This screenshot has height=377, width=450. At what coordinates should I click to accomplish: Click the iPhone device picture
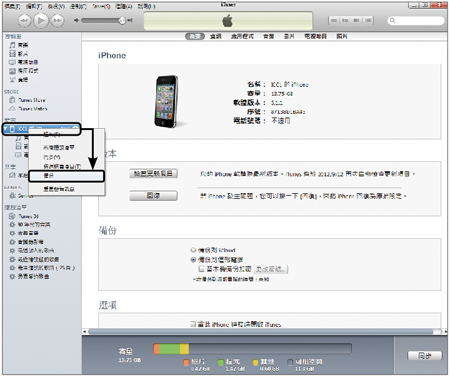166,101
